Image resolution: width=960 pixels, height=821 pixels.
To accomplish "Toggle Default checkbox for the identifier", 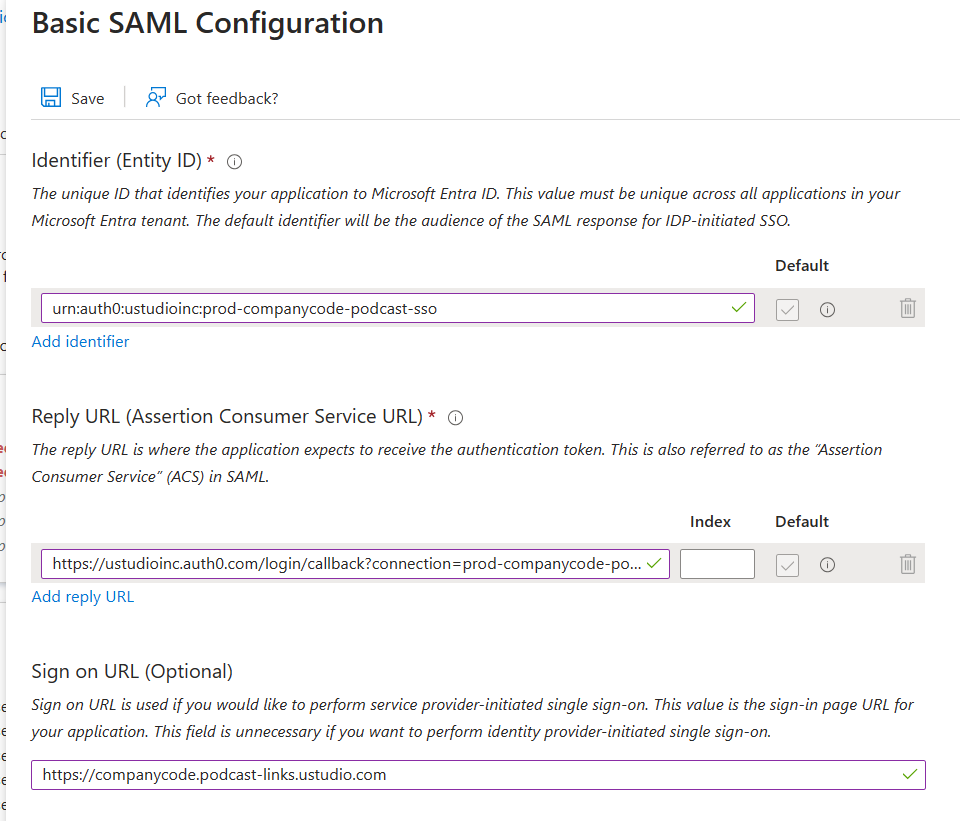I will 787,310.
